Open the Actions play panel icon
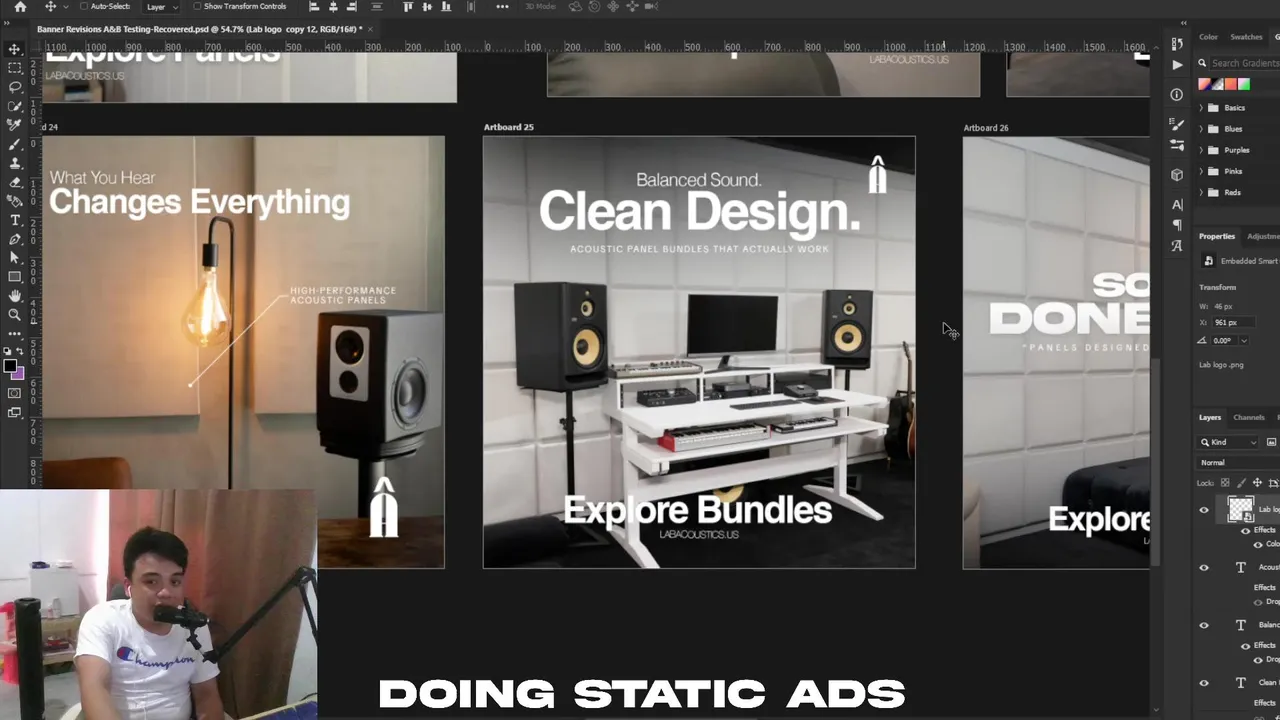The image size is (1280, 720). coord(1177,65)
